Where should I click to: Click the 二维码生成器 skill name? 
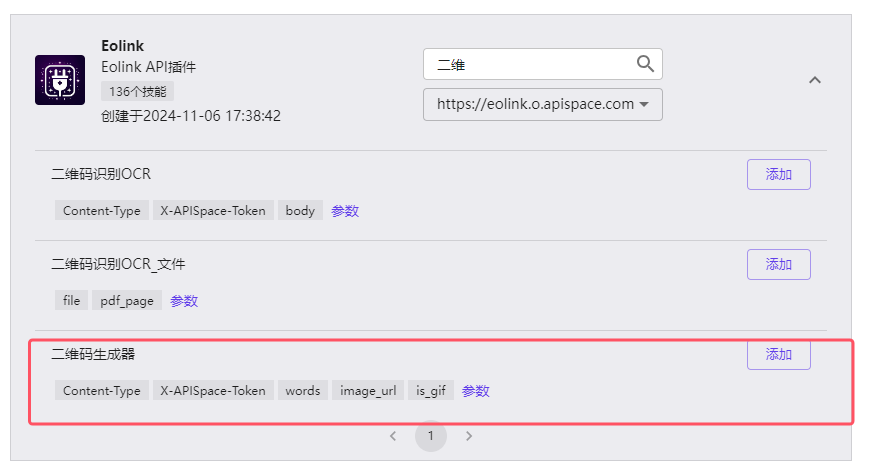coord(94,354)
